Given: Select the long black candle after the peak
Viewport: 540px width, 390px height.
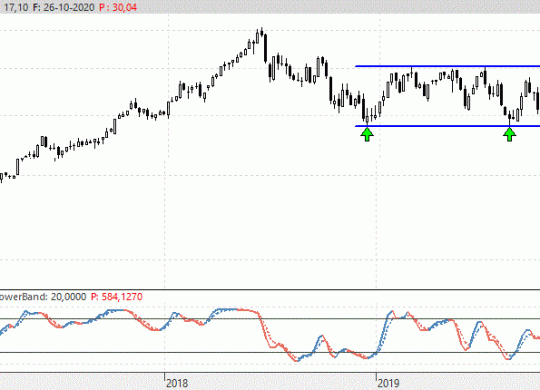Looking at the screenshot, I should [x=266, y=49].
